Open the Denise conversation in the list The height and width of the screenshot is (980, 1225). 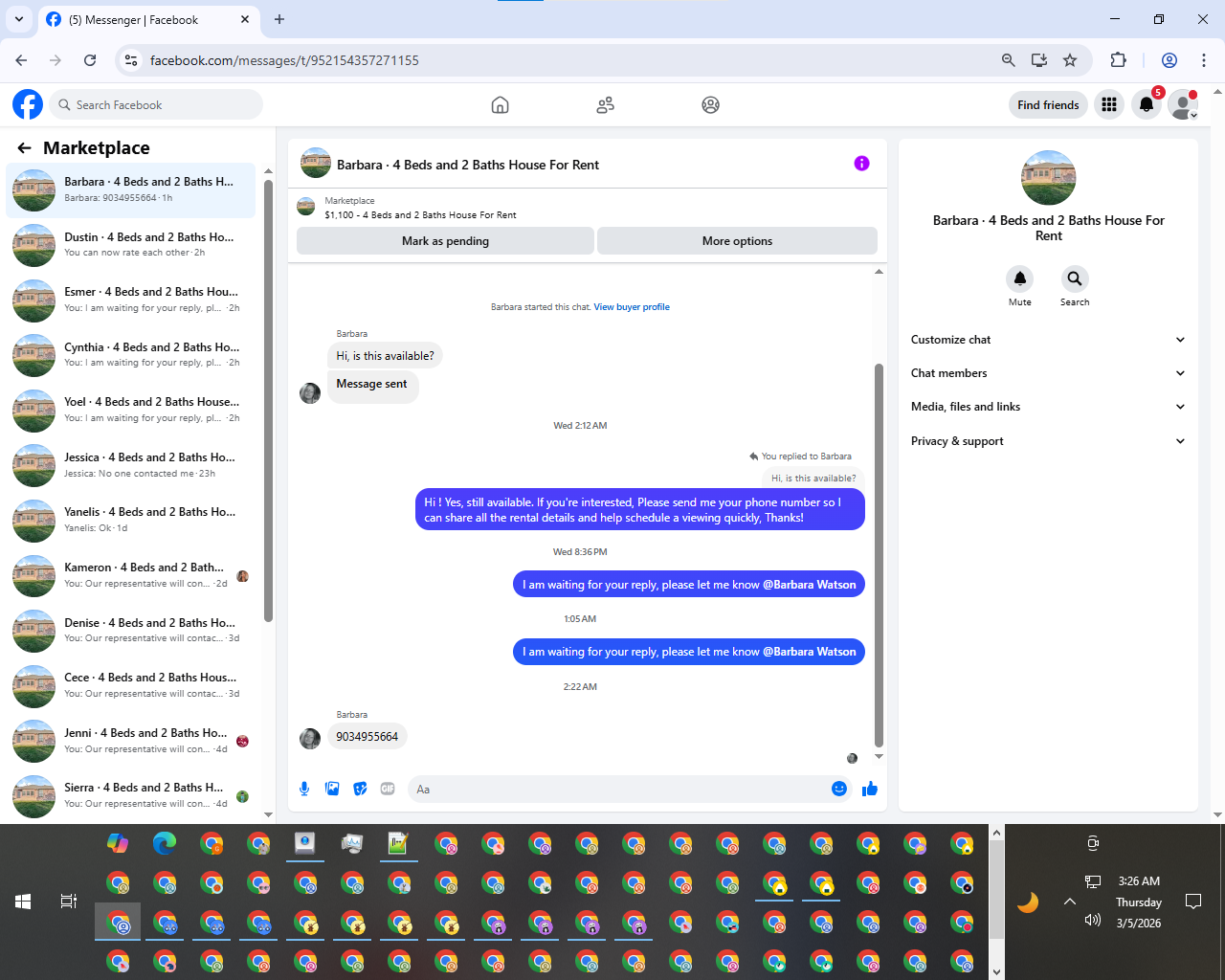tap(131, 631)
